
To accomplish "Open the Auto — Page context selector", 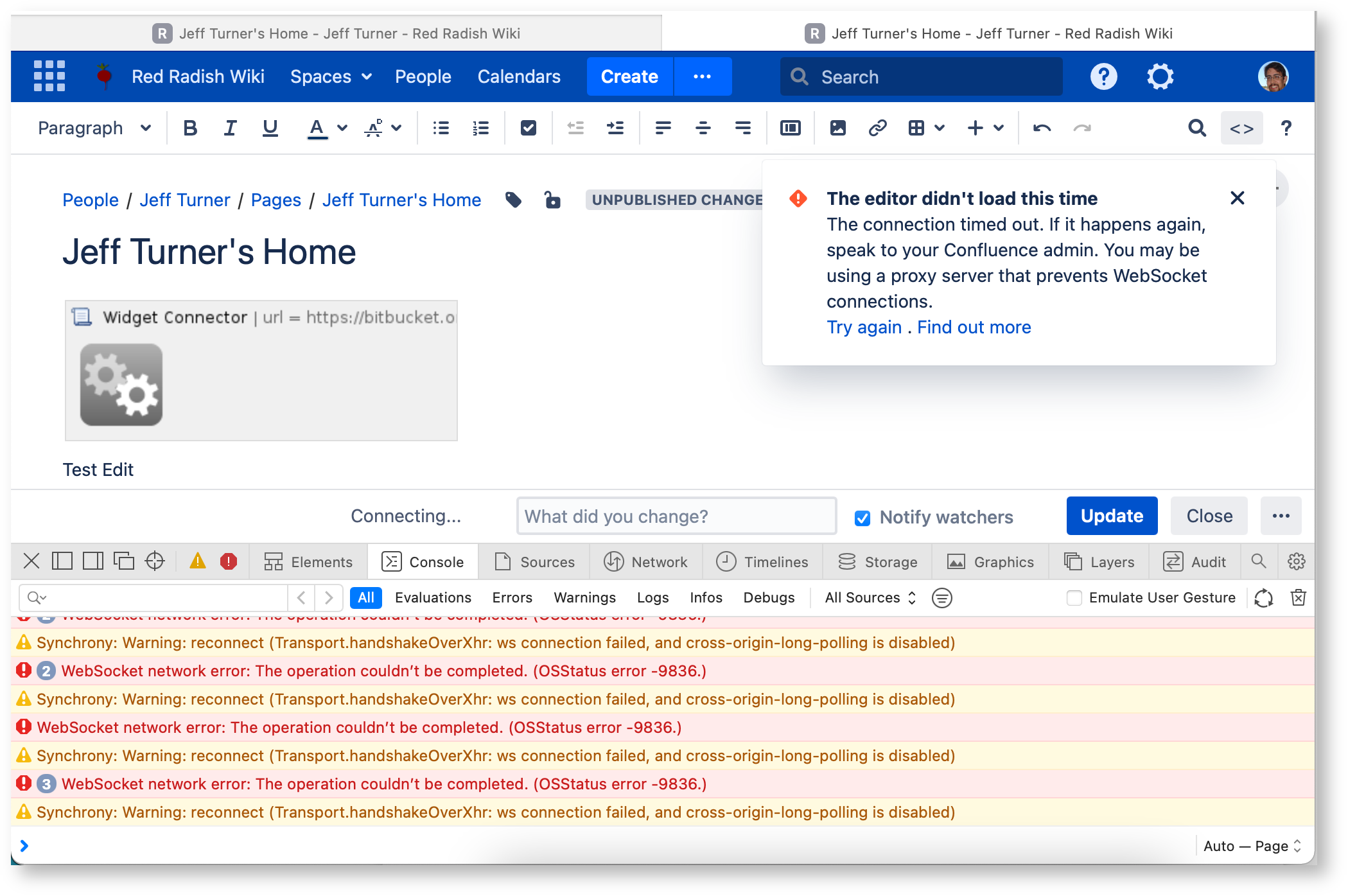I will click(x=1252, y=846).
